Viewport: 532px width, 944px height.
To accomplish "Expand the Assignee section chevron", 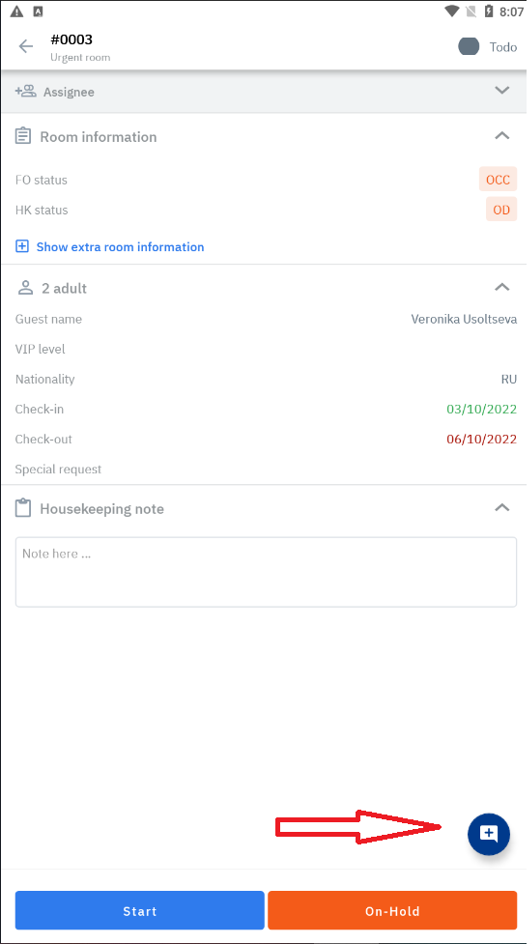I will (502, 90).
